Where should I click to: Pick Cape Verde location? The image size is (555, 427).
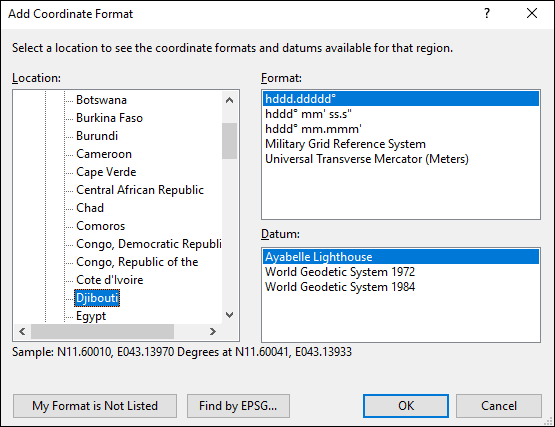point(106,172)
